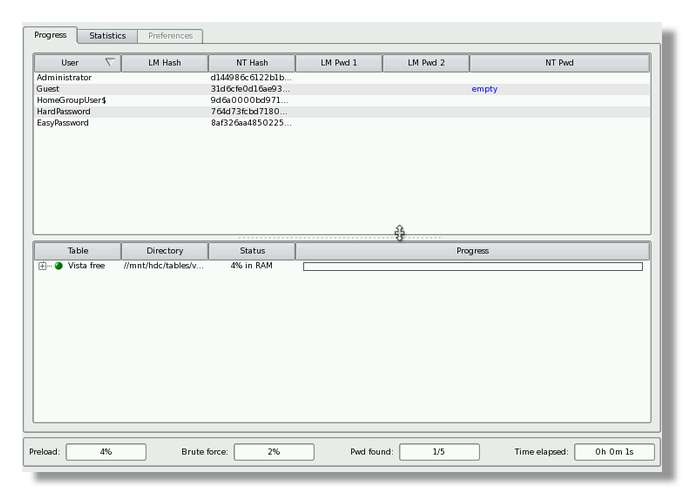Click the Vista free table progress bar
Viewport: 697px width, 503px height.
pyautogui.click(x=472, y=266)
